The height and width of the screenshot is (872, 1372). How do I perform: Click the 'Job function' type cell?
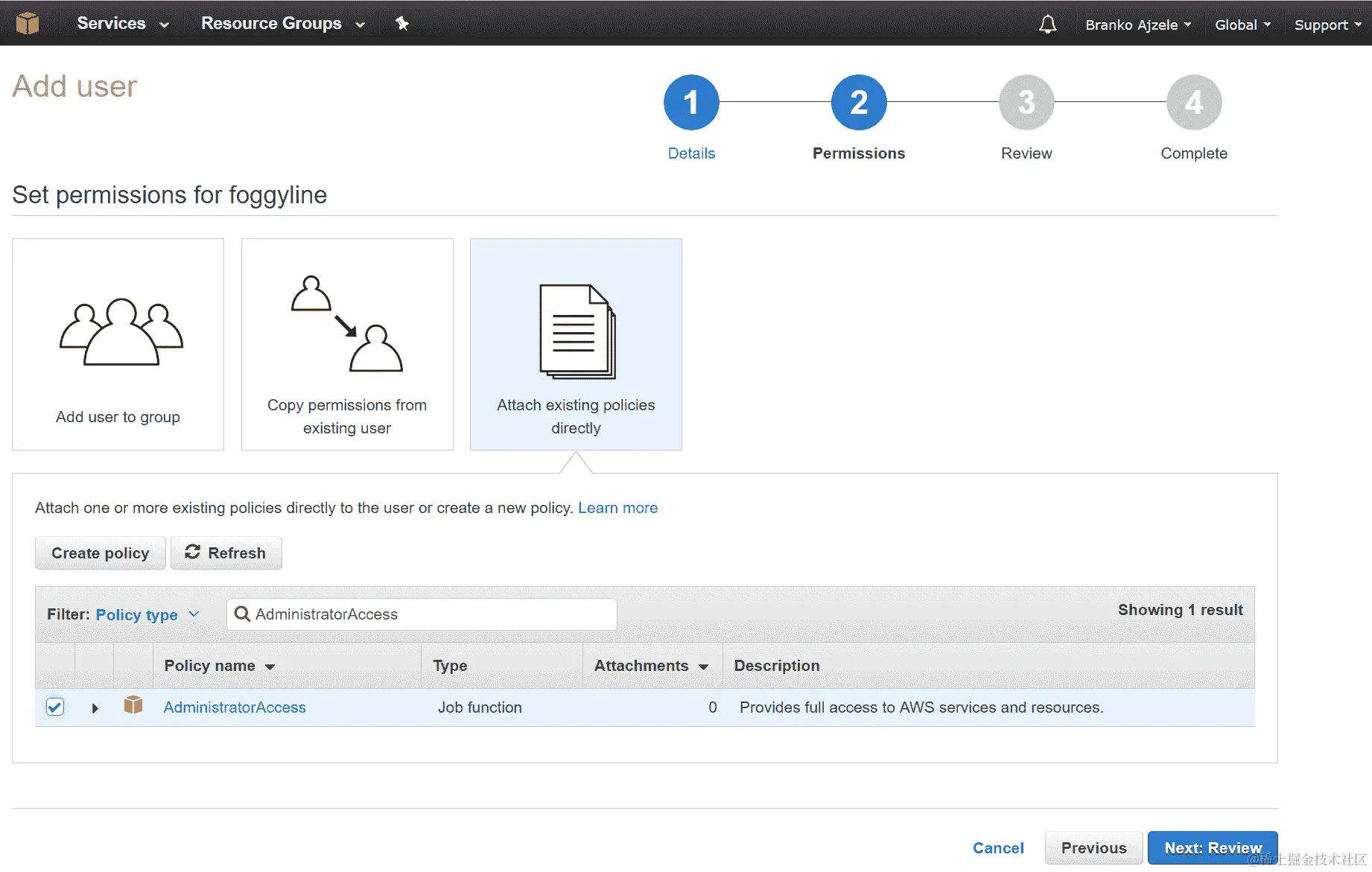(480, 707)
